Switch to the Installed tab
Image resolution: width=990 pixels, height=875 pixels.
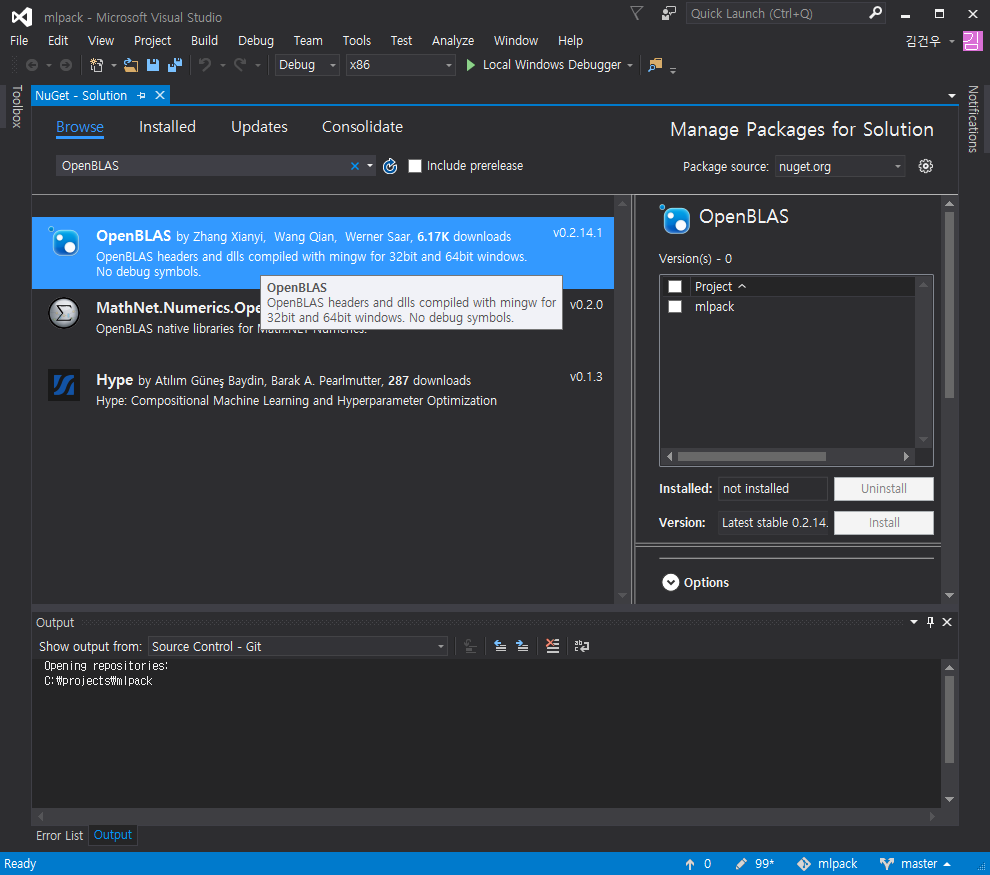167,127
